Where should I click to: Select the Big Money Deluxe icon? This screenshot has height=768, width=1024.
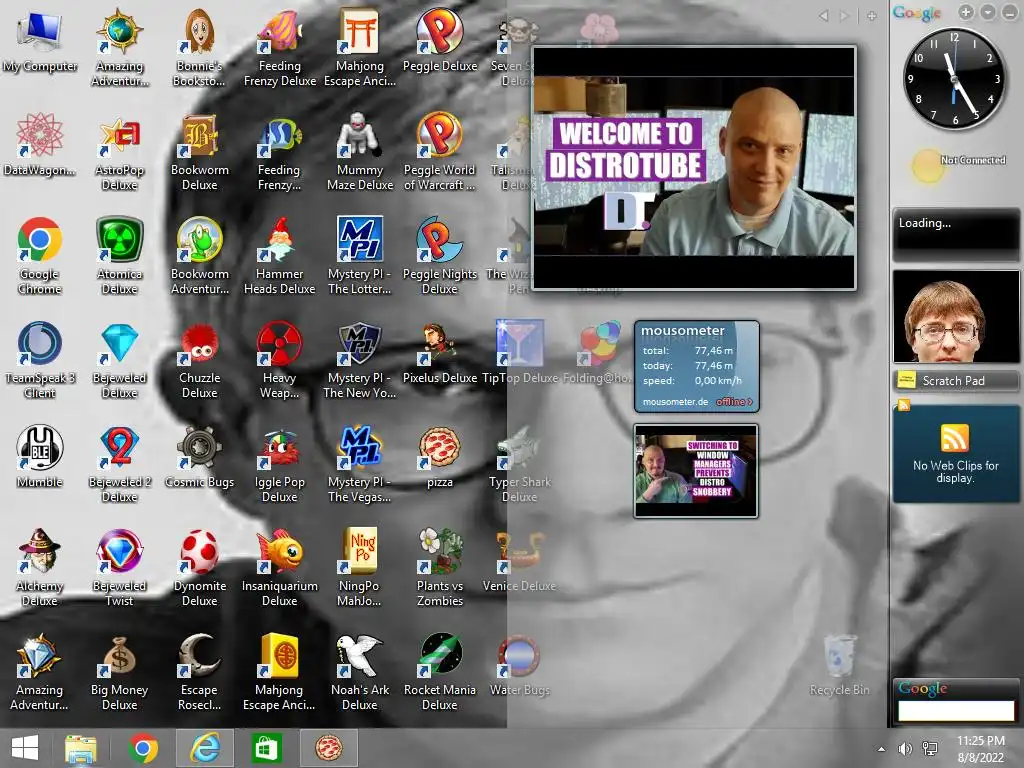(x=120, y=655)
